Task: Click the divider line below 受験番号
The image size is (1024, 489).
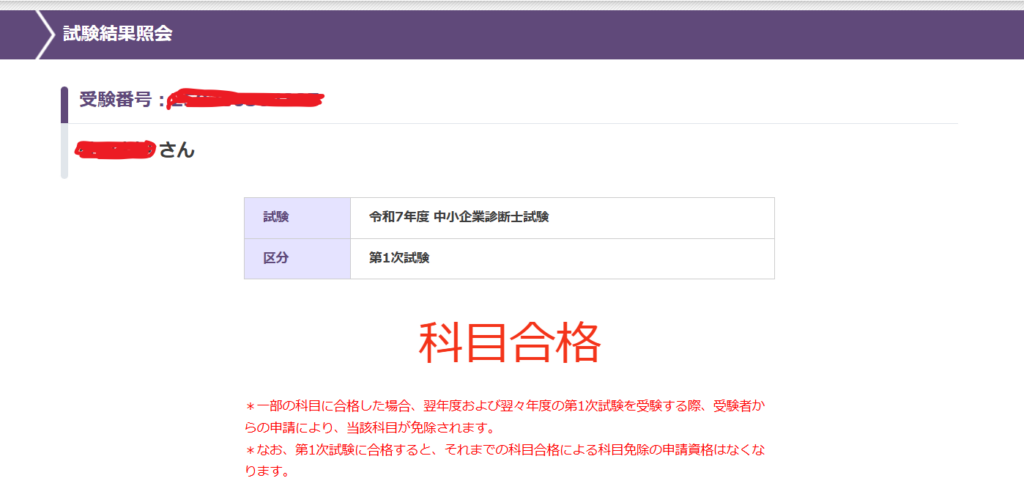Action: pos(600,123)
